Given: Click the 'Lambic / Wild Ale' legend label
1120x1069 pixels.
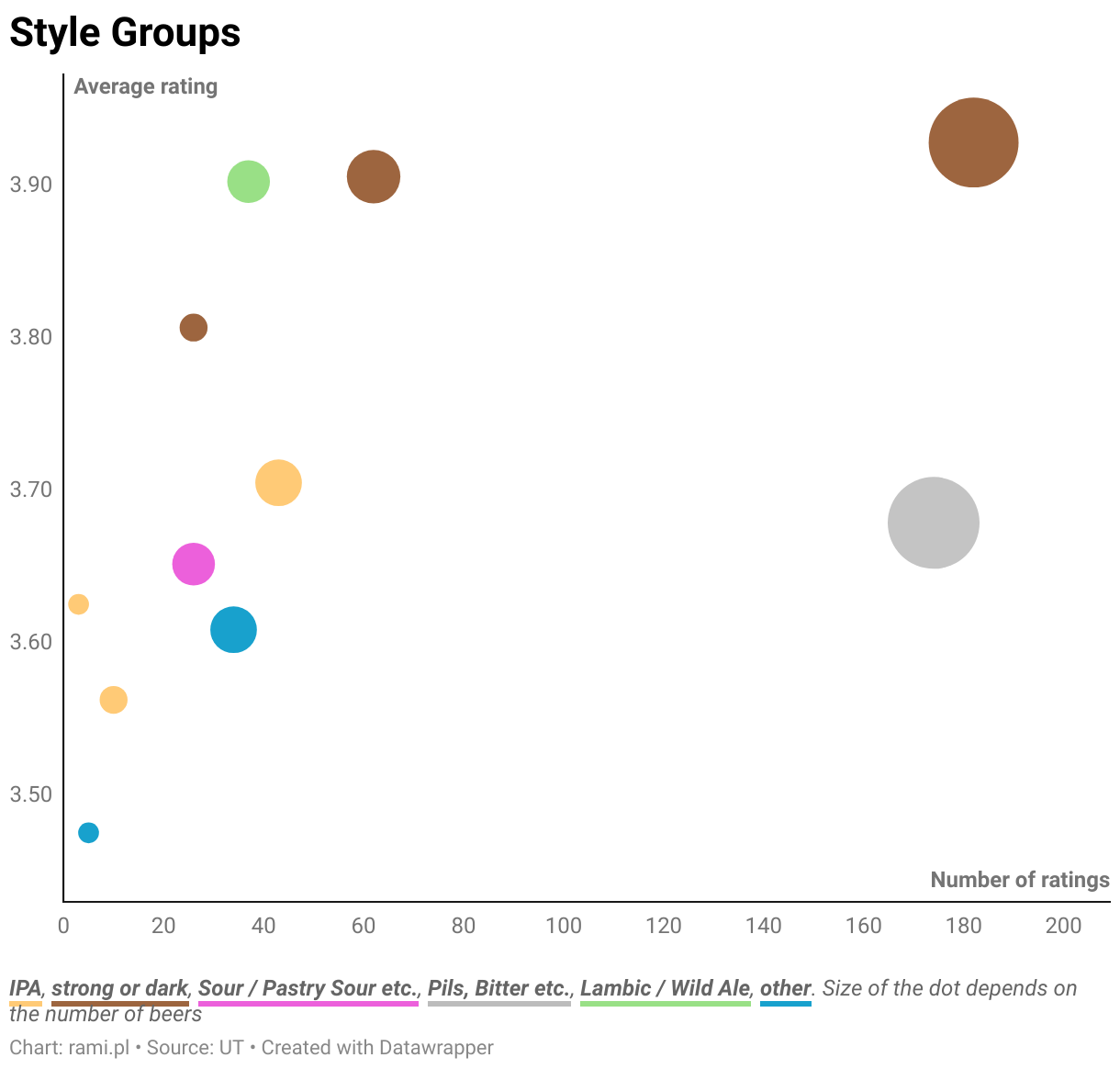Looking at the screenshot, I should coord(665,988).
